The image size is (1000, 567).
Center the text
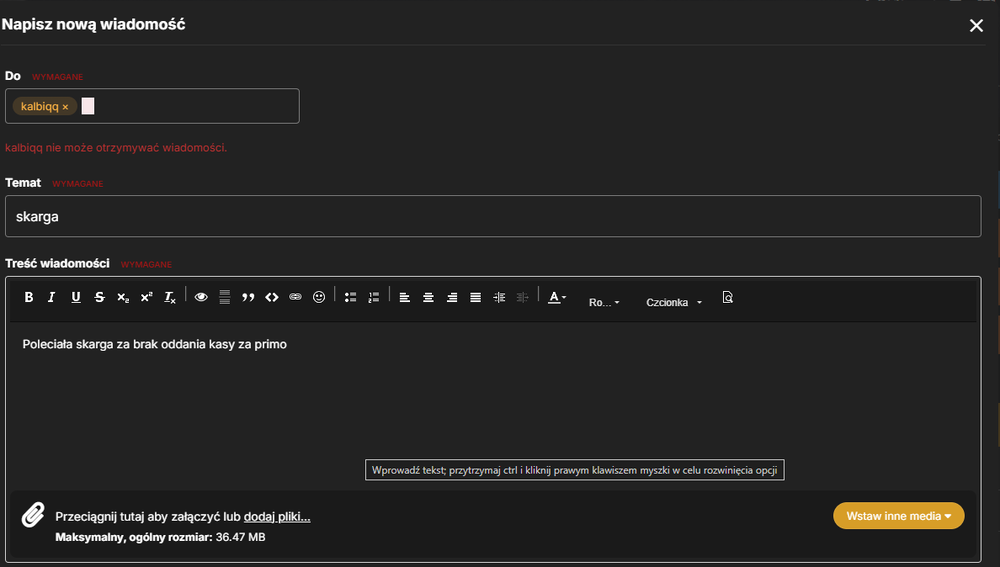click(x=428, y=297)
